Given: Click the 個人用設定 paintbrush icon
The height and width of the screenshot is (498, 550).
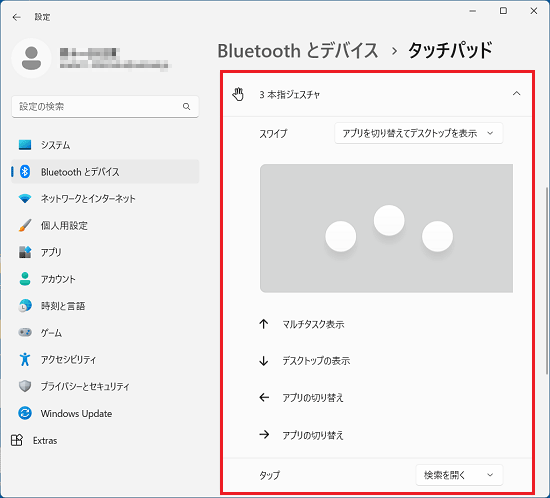Looking at the screenshot, I should point(25,225).
